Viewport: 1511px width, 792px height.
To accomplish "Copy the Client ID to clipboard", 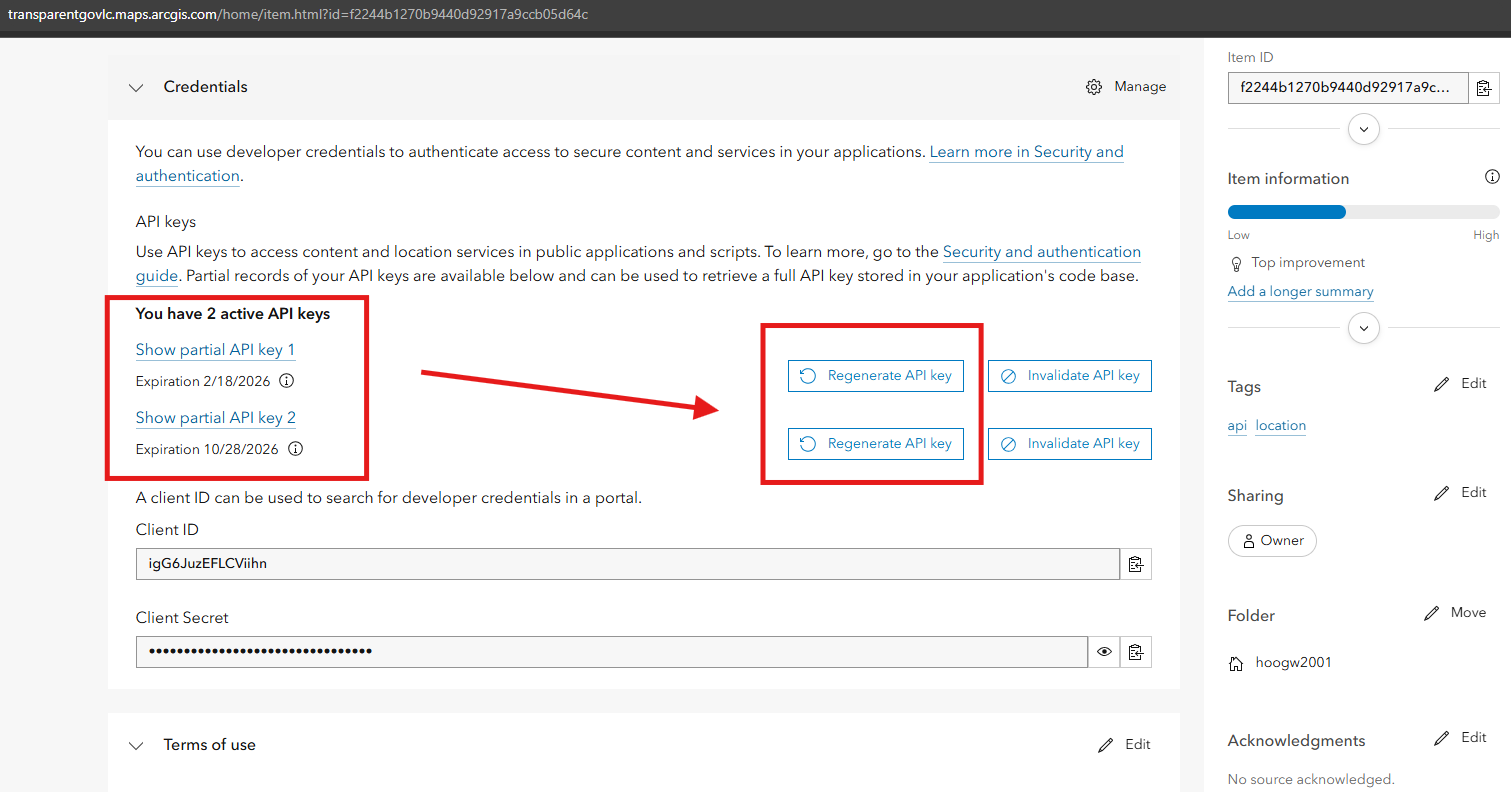I will (1136, 564).
